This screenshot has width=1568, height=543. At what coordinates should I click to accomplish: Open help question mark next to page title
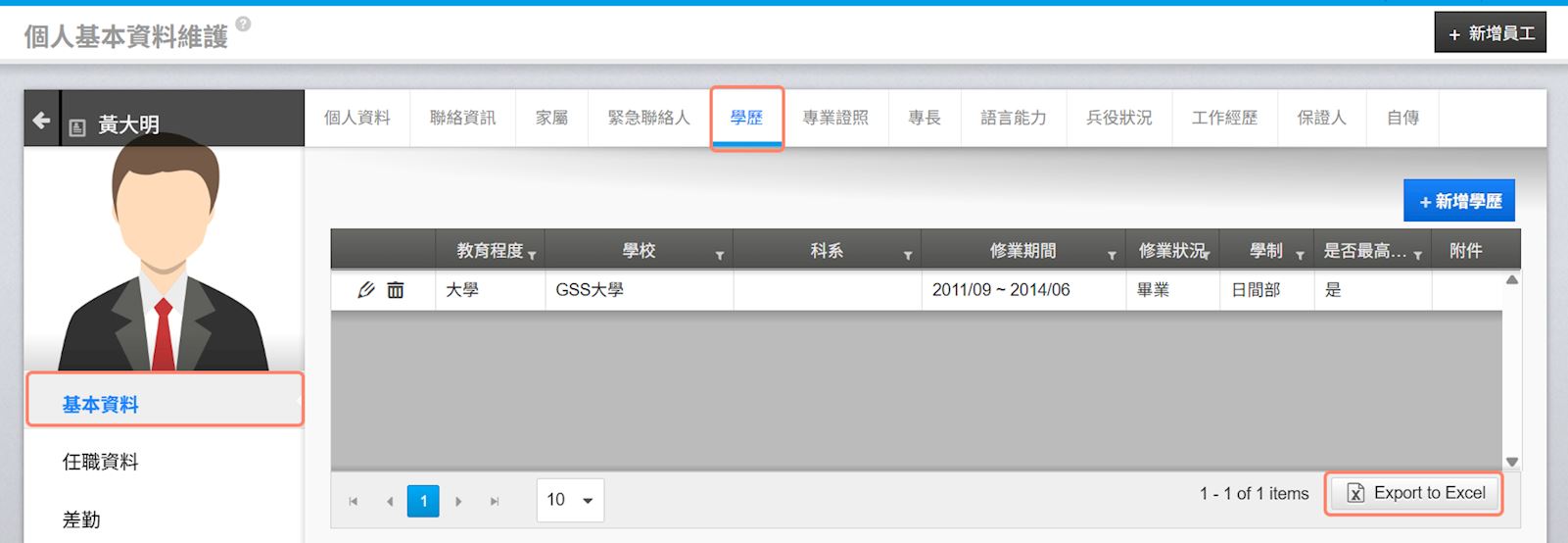pos(243,25)
